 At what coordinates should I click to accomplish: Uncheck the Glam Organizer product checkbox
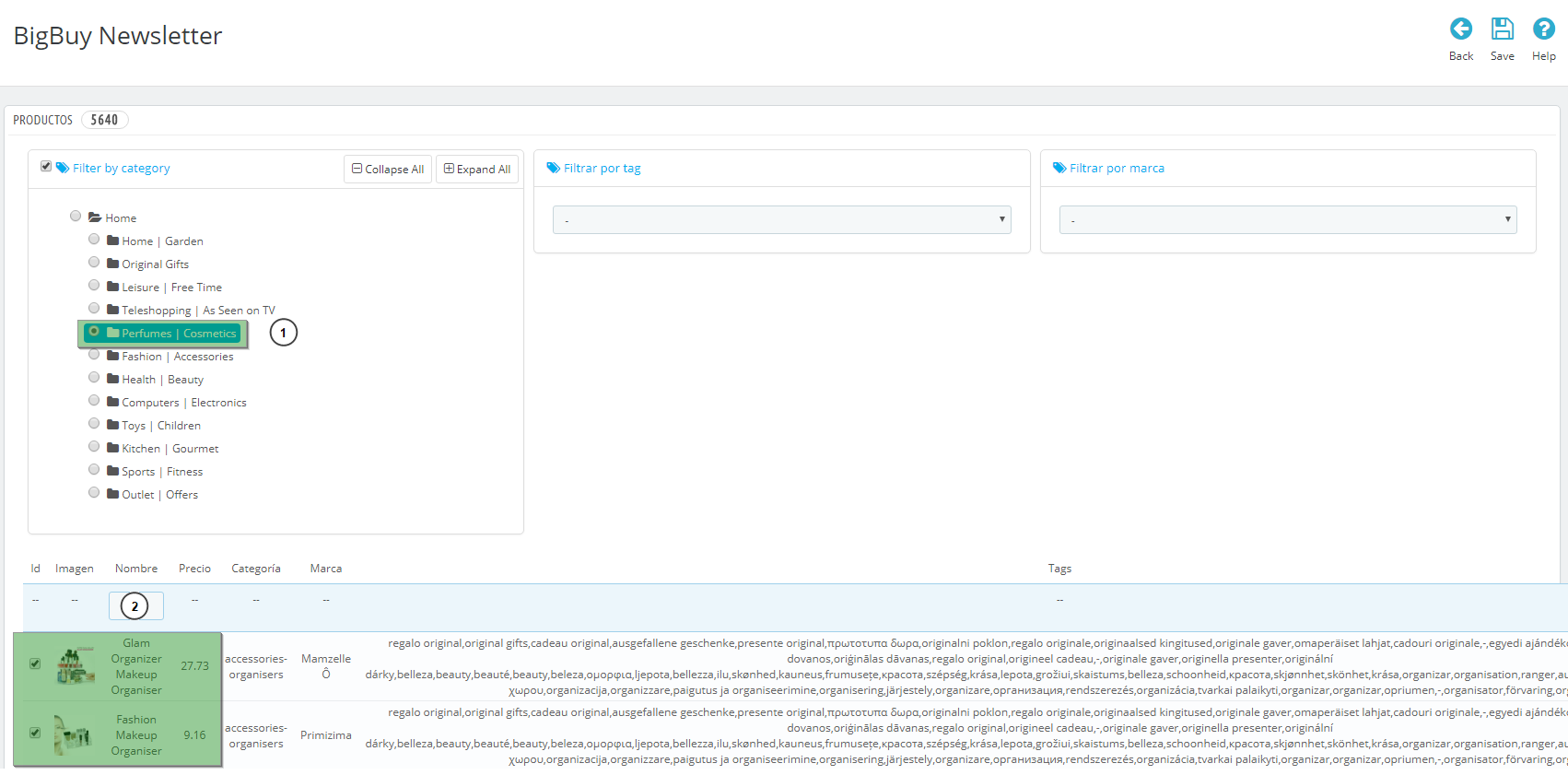point(35,663)
